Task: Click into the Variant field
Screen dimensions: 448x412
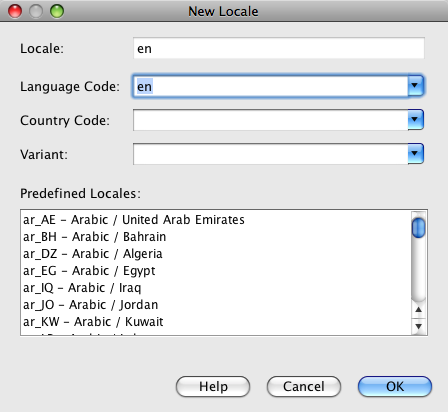Action: 271,154
